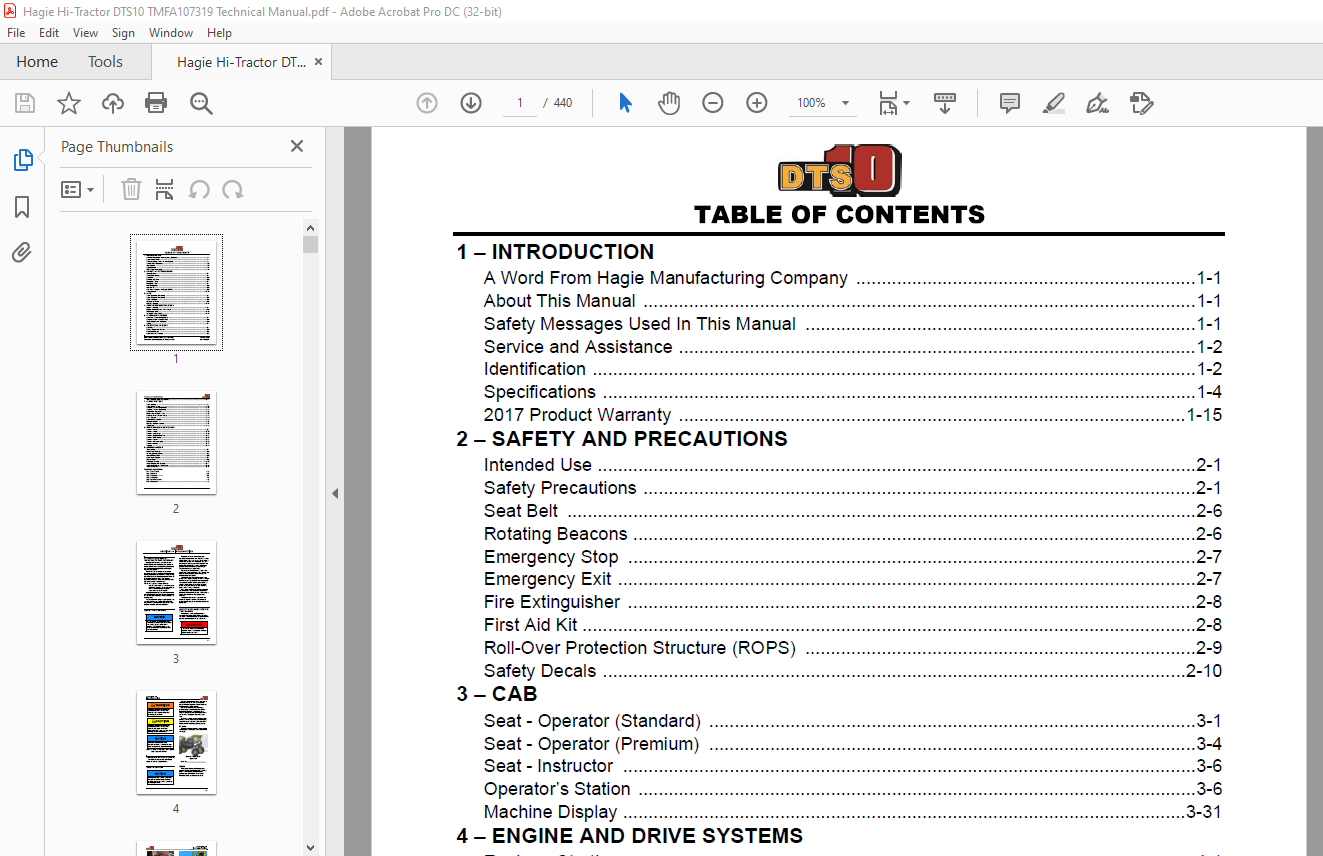Open the Sign document tool
This screenshot has width=1323, height=856.
(x=1097, y=103)
